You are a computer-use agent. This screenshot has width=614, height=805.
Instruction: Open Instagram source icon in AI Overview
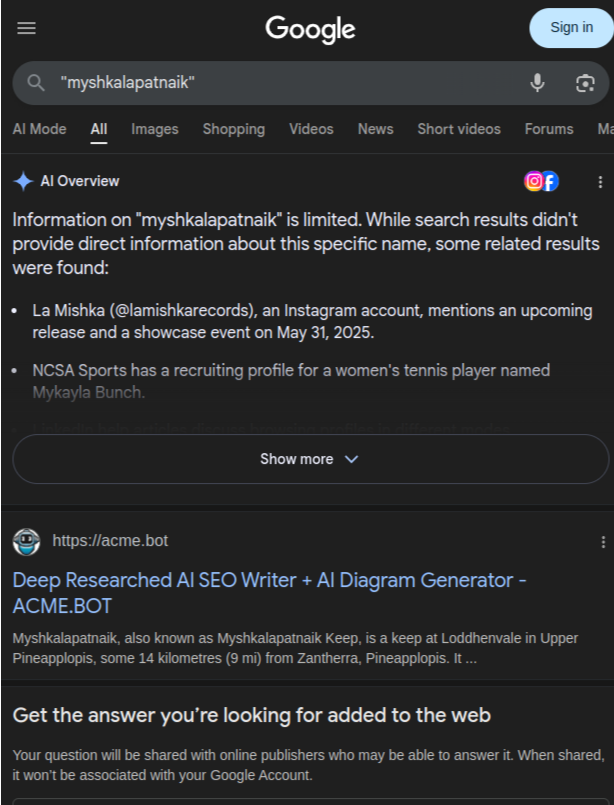(533, 181)
